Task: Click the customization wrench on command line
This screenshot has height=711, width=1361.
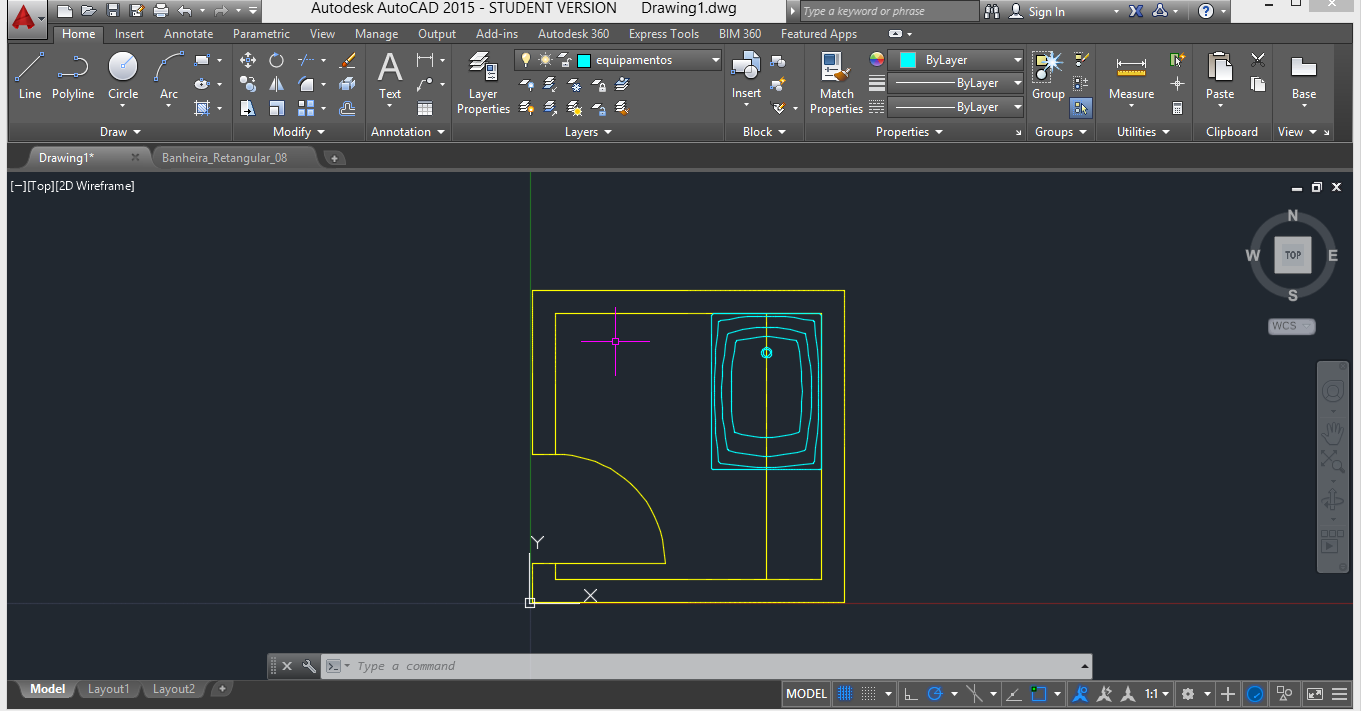Action: pyautogui.click(x=308, y=666)
